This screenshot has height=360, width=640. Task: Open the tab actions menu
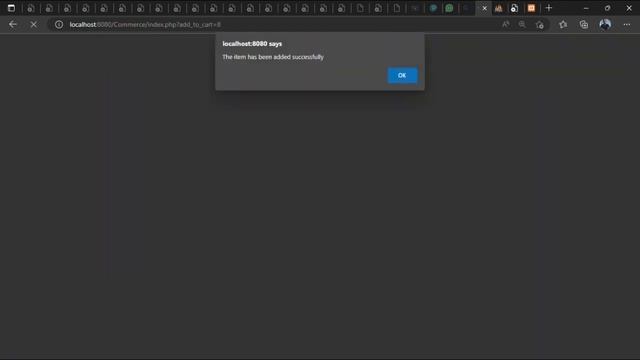[11, 8]
